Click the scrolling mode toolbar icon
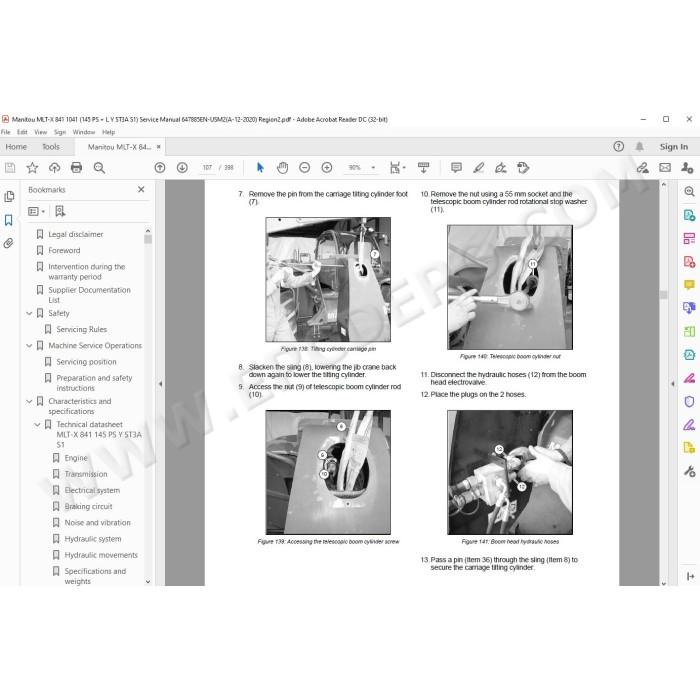Viewport: 700px width, 700px height. point(423,168)
